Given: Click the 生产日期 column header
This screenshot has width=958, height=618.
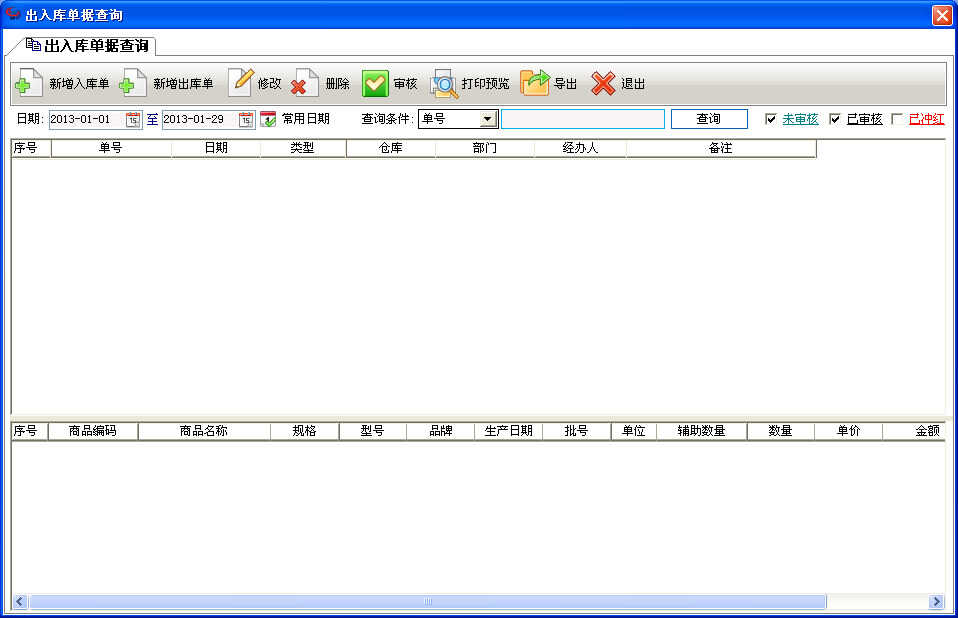Looking at the screenshot, I should (x=508, y=431).
